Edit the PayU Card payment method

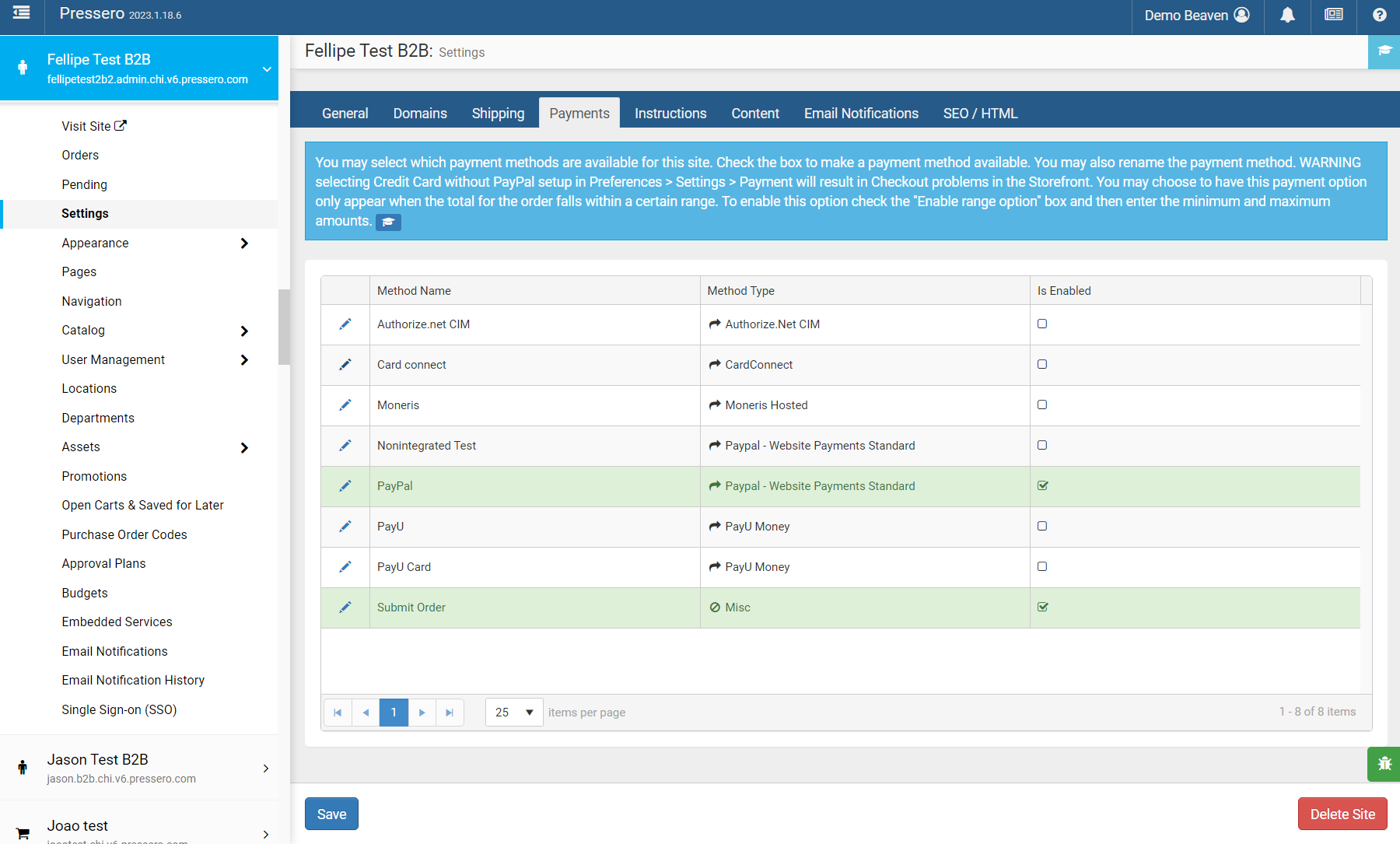click(x=345, y=567)
